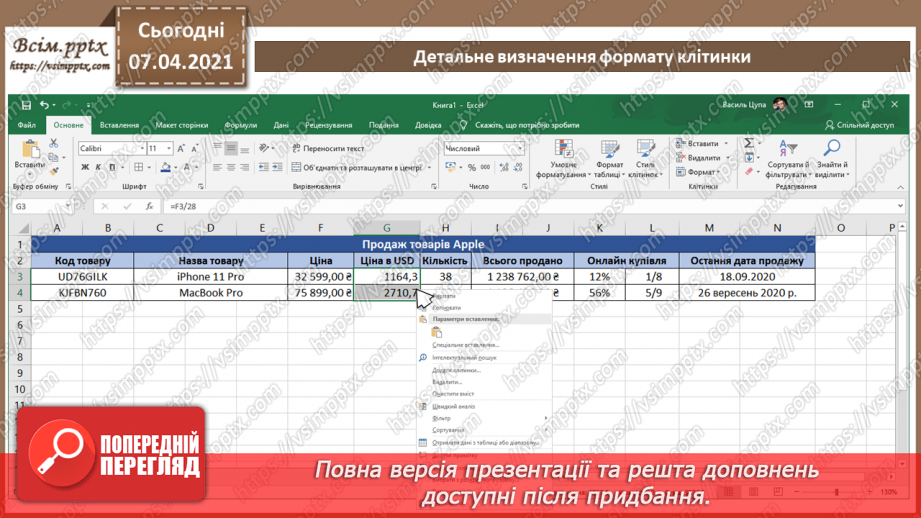The width and height of the screenshot is (921, 518).
Task: Click the Fill down arrow icon
Action: click(749, 157)
